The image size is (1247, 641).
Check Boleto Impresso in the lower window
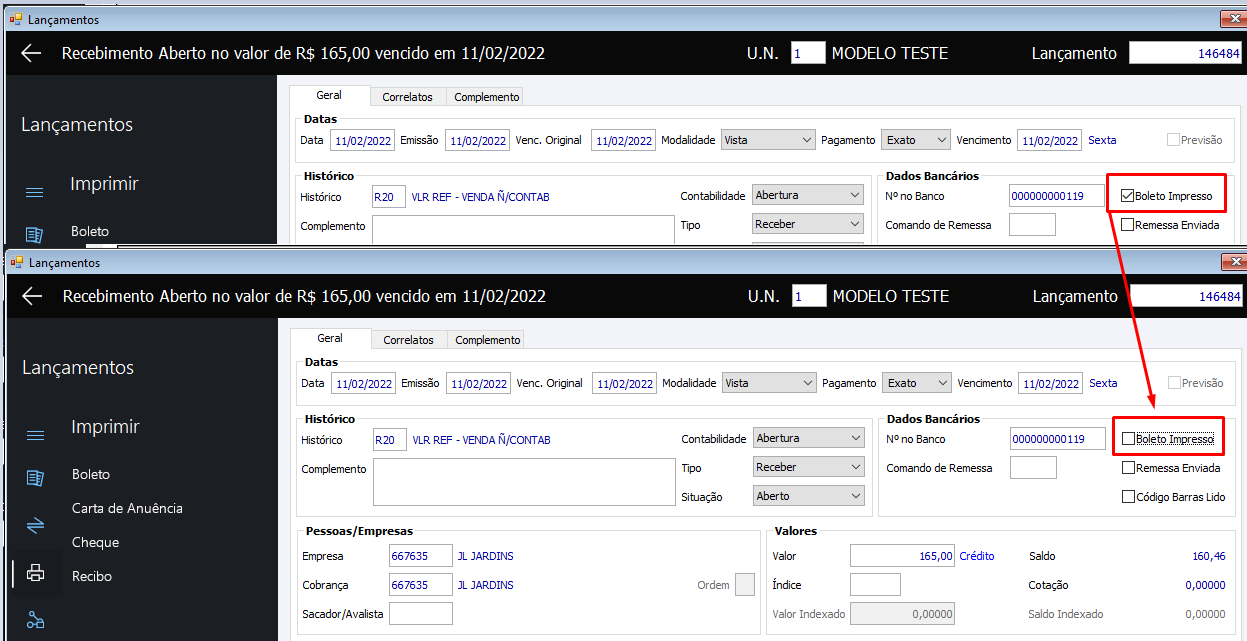click(x=1128, y=438)
